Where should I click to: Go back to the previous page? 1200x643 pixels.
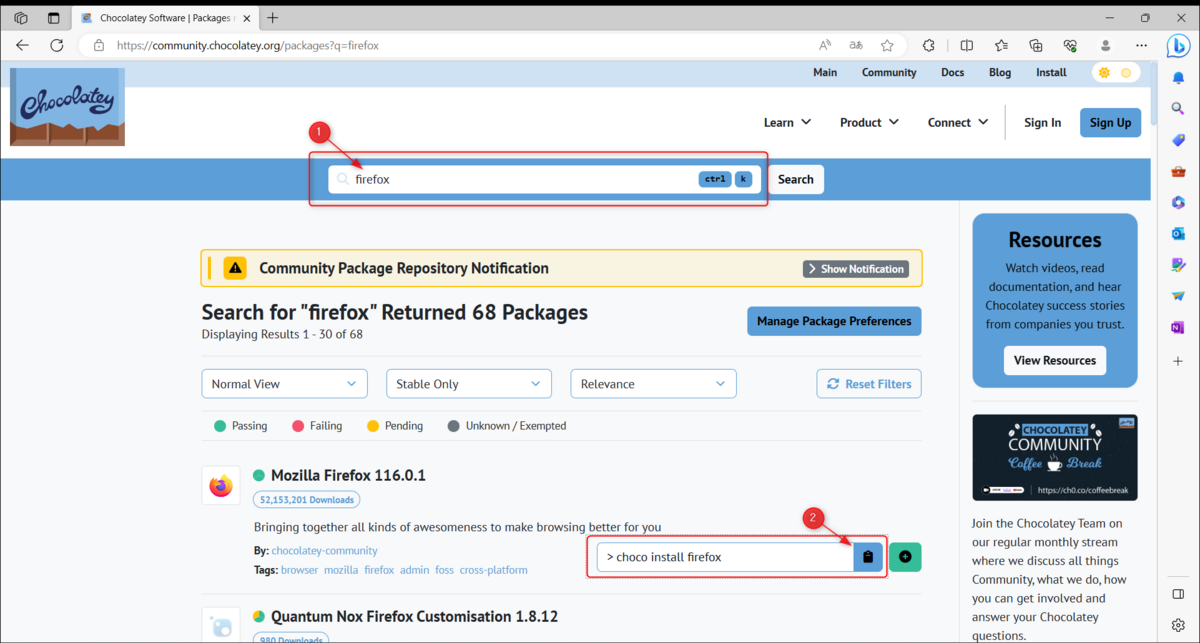23,45
